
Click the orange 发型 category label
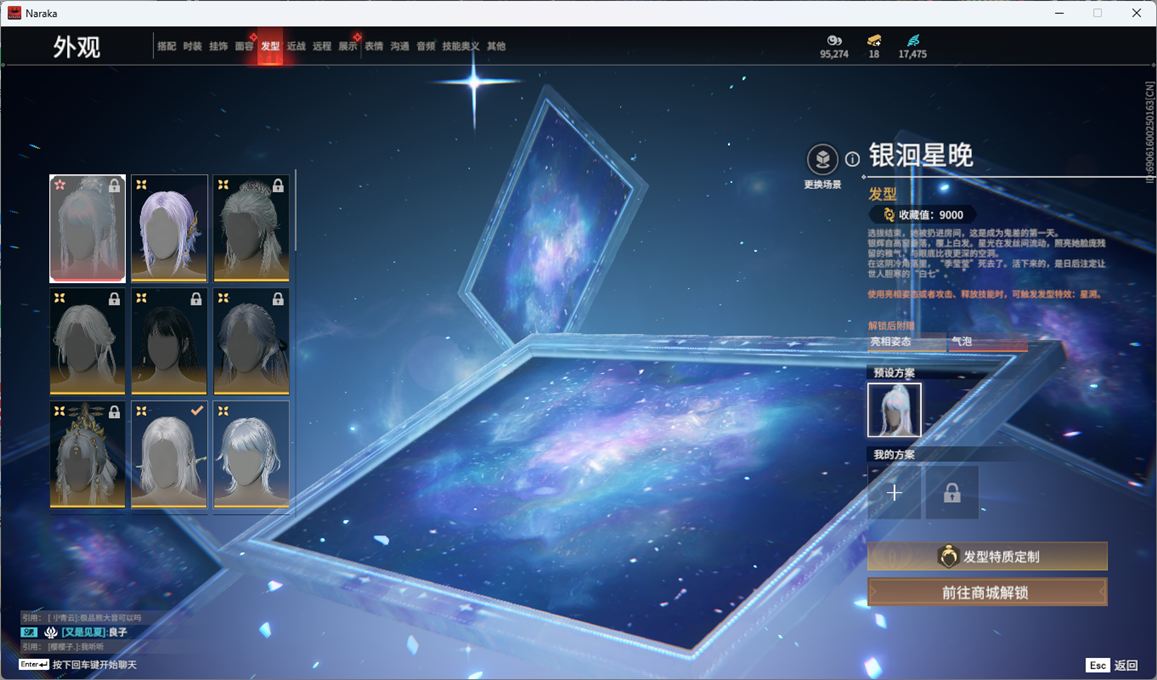coord(882,194)
